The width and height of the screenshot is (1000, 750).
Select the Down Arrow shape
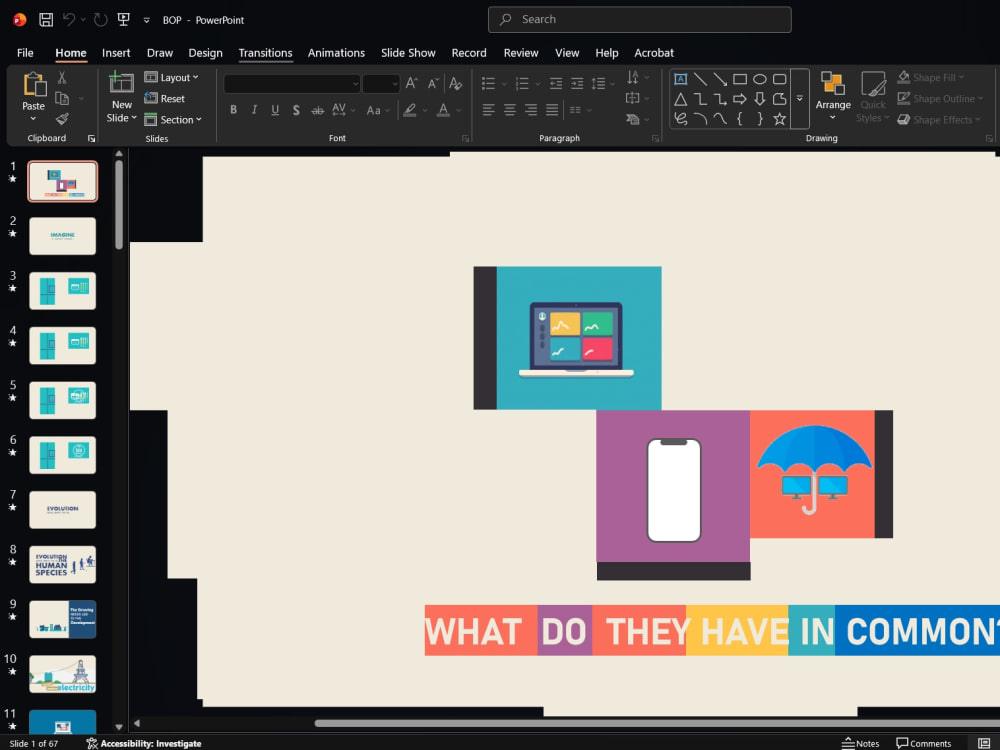(x=760, y=99)
